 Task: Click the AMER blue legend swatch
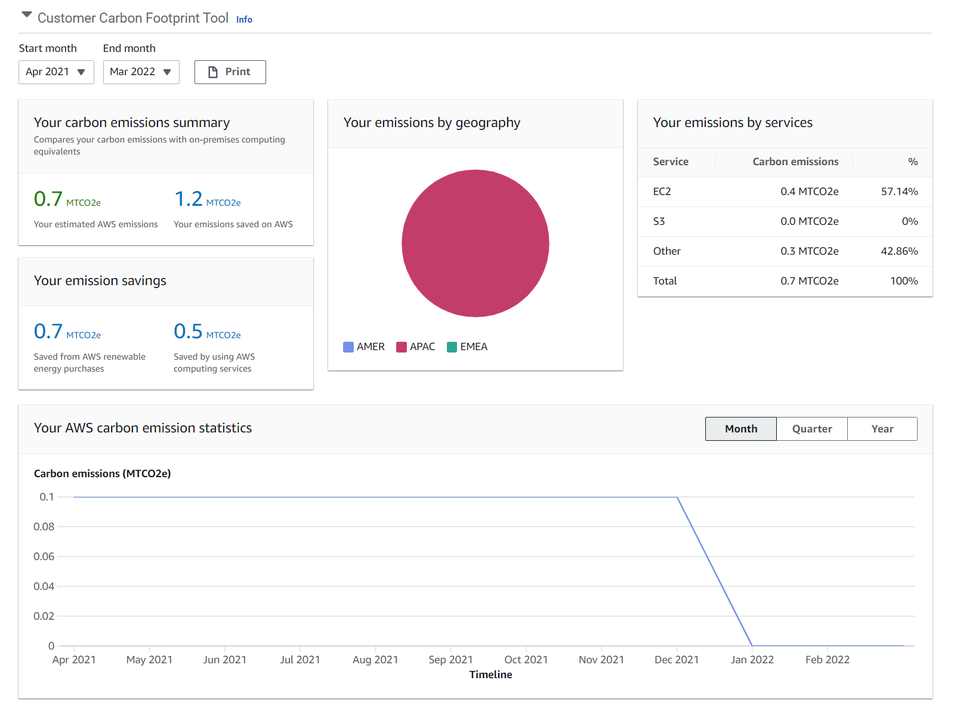tap(348, 347)
